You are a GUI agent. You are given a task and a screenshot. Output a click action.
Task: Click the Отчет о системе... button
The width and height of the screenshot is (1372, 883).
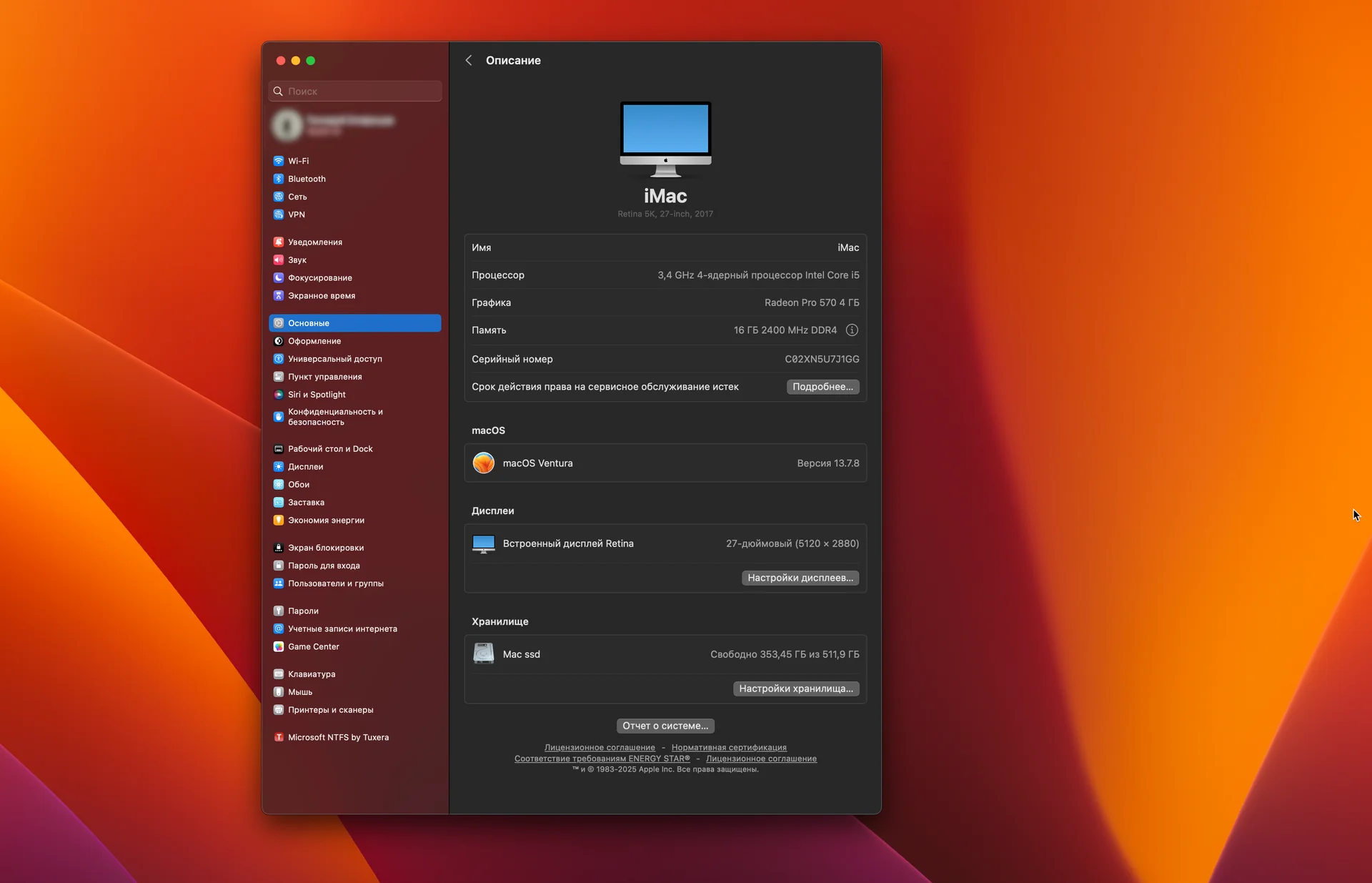[665, 726]
